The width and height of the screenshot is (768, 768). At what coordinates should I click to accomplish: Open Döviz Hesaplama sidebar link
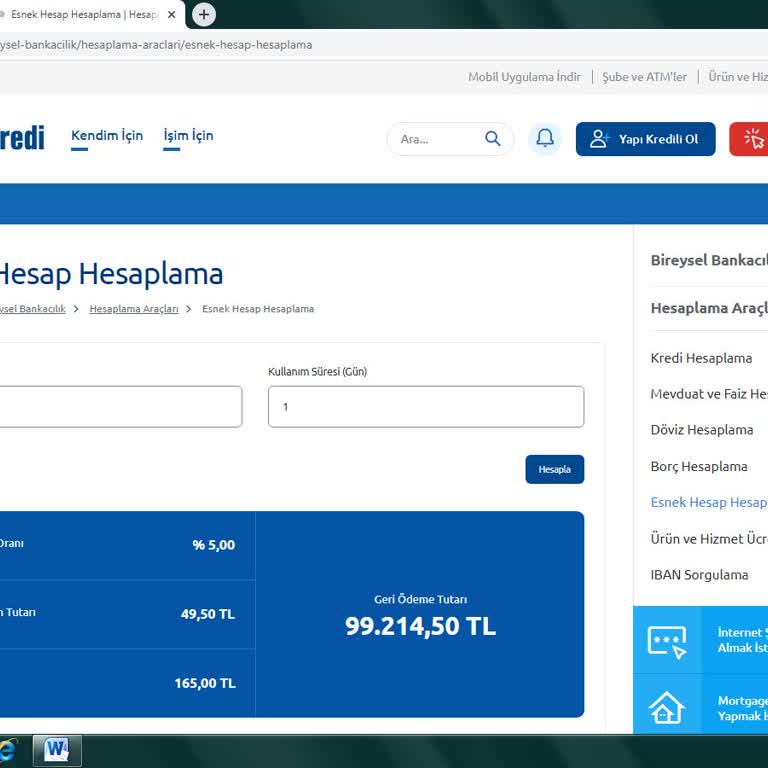click(x=702, y=430)
